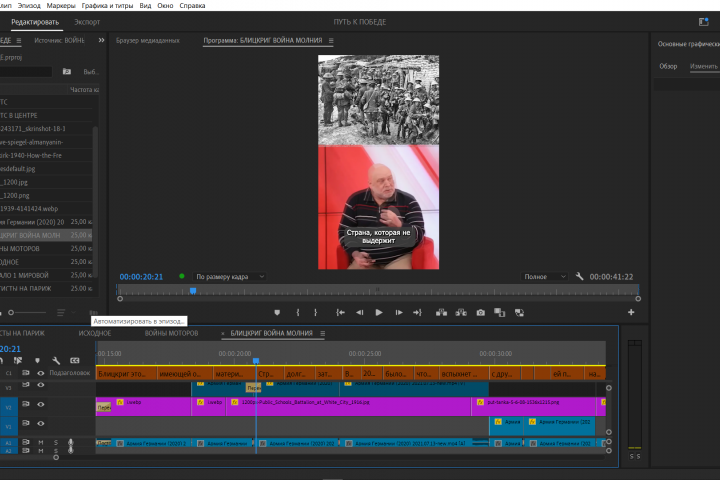Switch to the Экспорт workspace tab

(87, 22)
